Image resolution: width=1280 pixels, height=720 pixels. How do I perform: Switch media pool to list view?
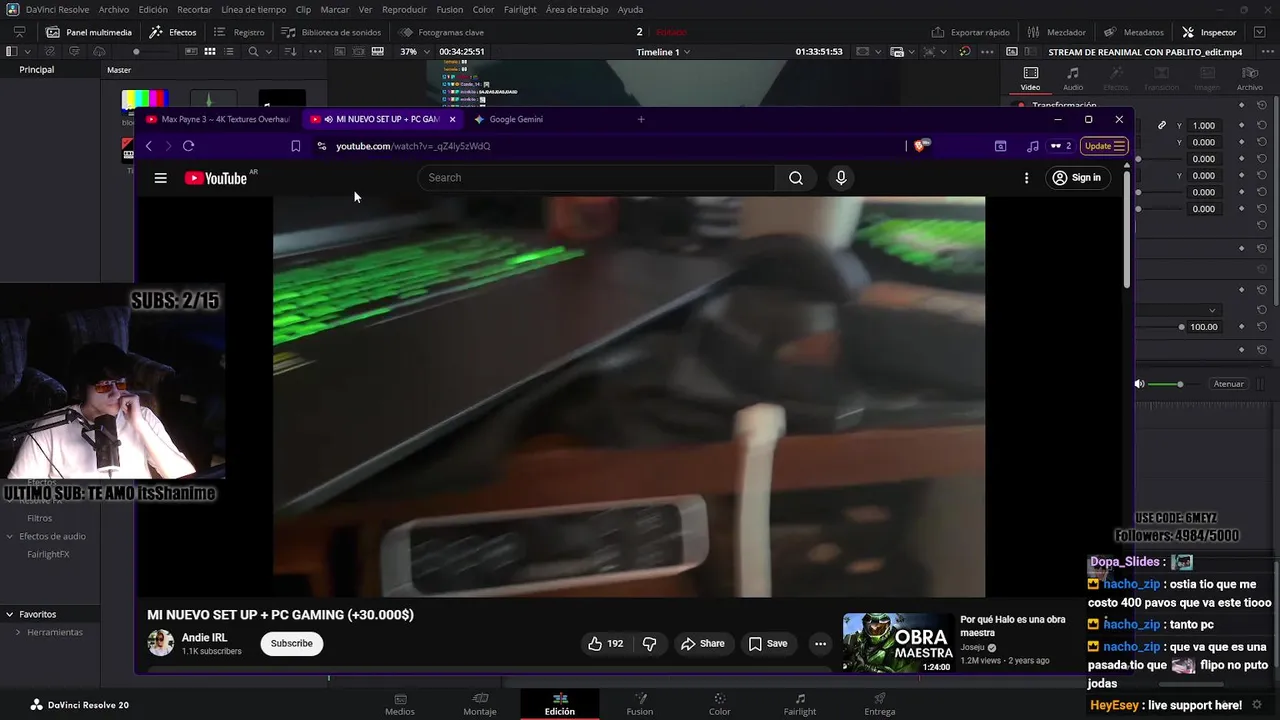pos(230,51)
